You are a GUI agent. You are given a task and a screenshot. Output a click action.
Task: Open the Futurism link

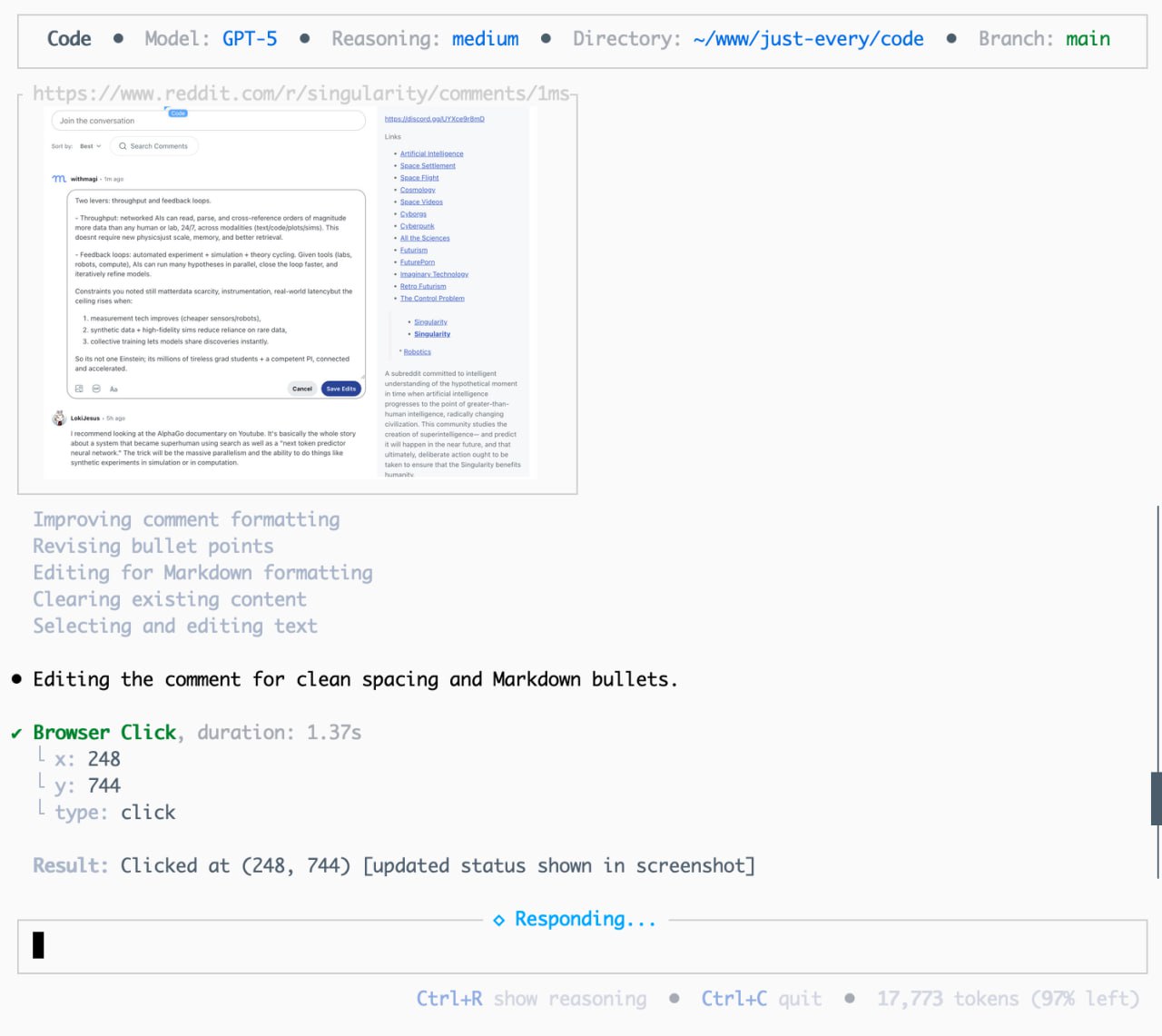pyautogui.click(x=414, y=250)
